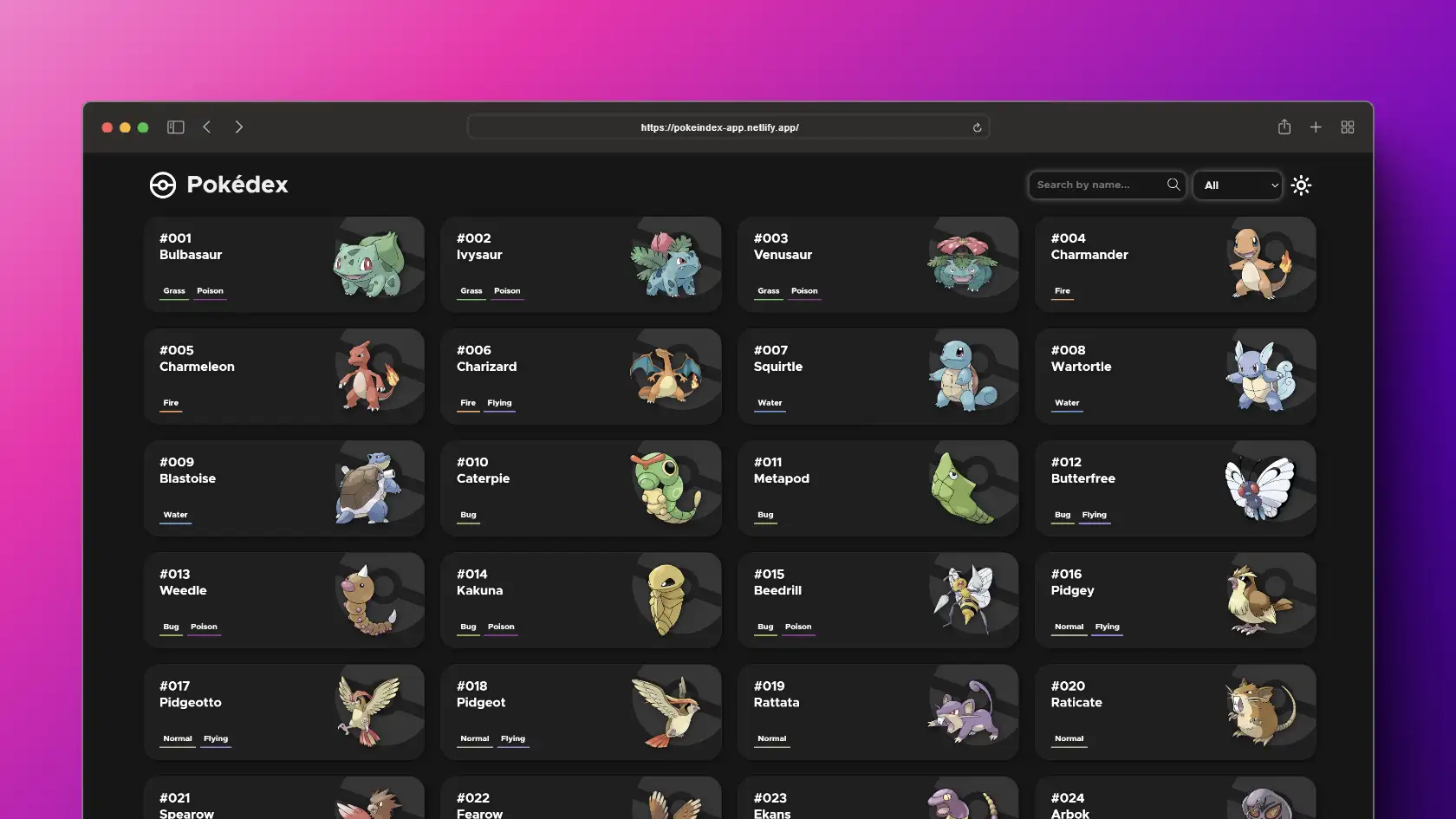Open the share sheet icon
This screenshot has width=1456, height=819.
(x=1284, y=127)
